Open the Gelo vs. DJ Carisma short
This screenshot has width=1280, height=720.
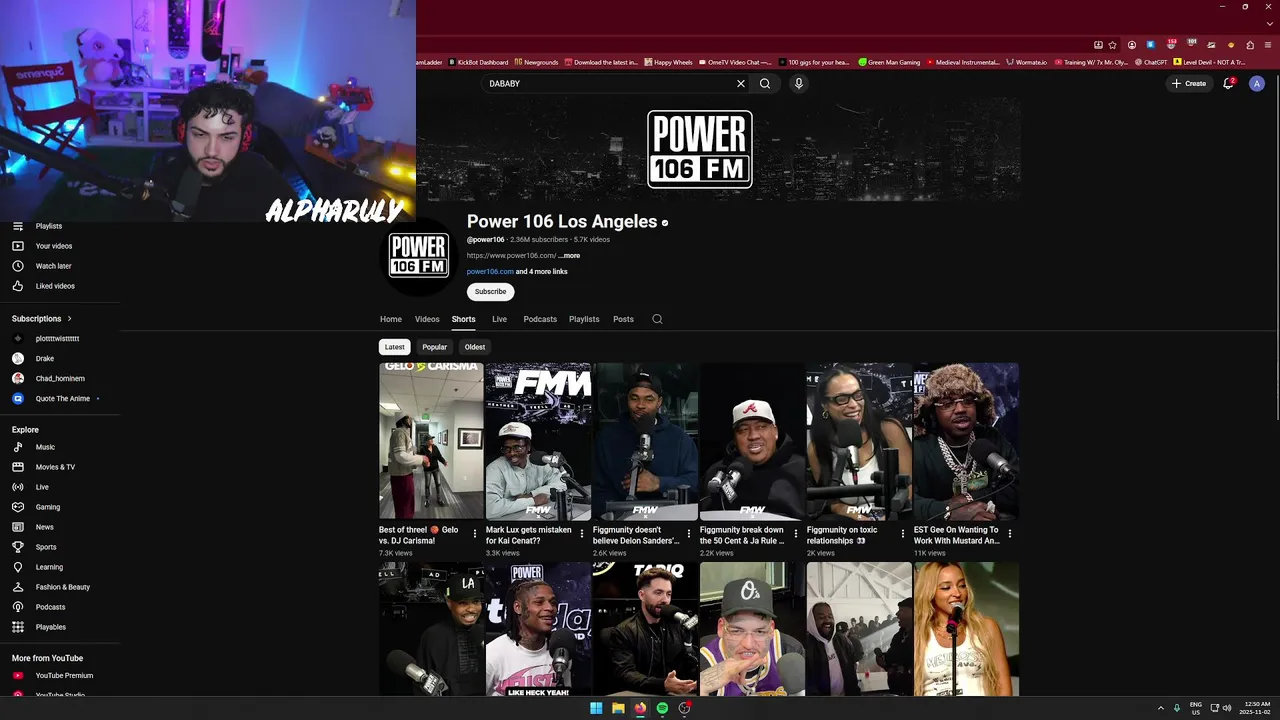pos(431,441)
